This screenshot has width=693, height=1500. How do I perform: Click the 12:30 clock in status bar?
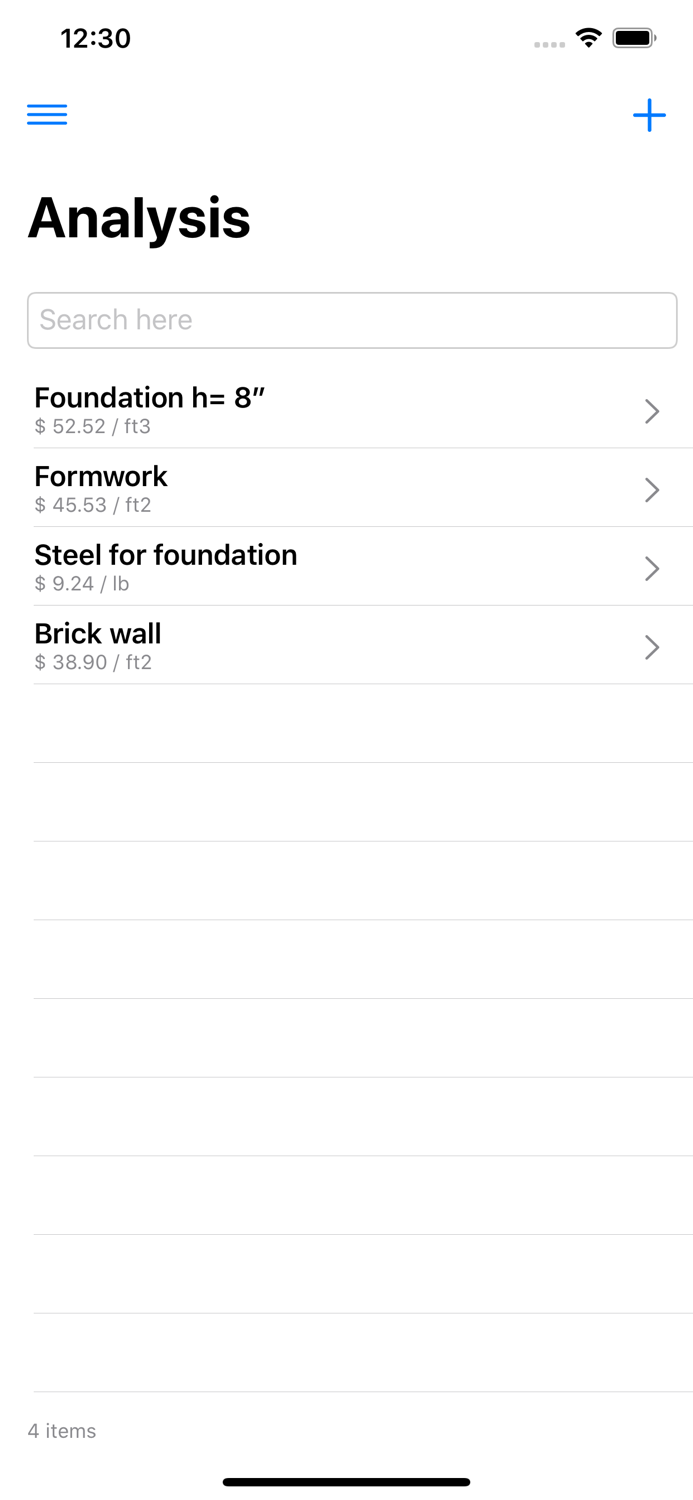click(95, 38)
